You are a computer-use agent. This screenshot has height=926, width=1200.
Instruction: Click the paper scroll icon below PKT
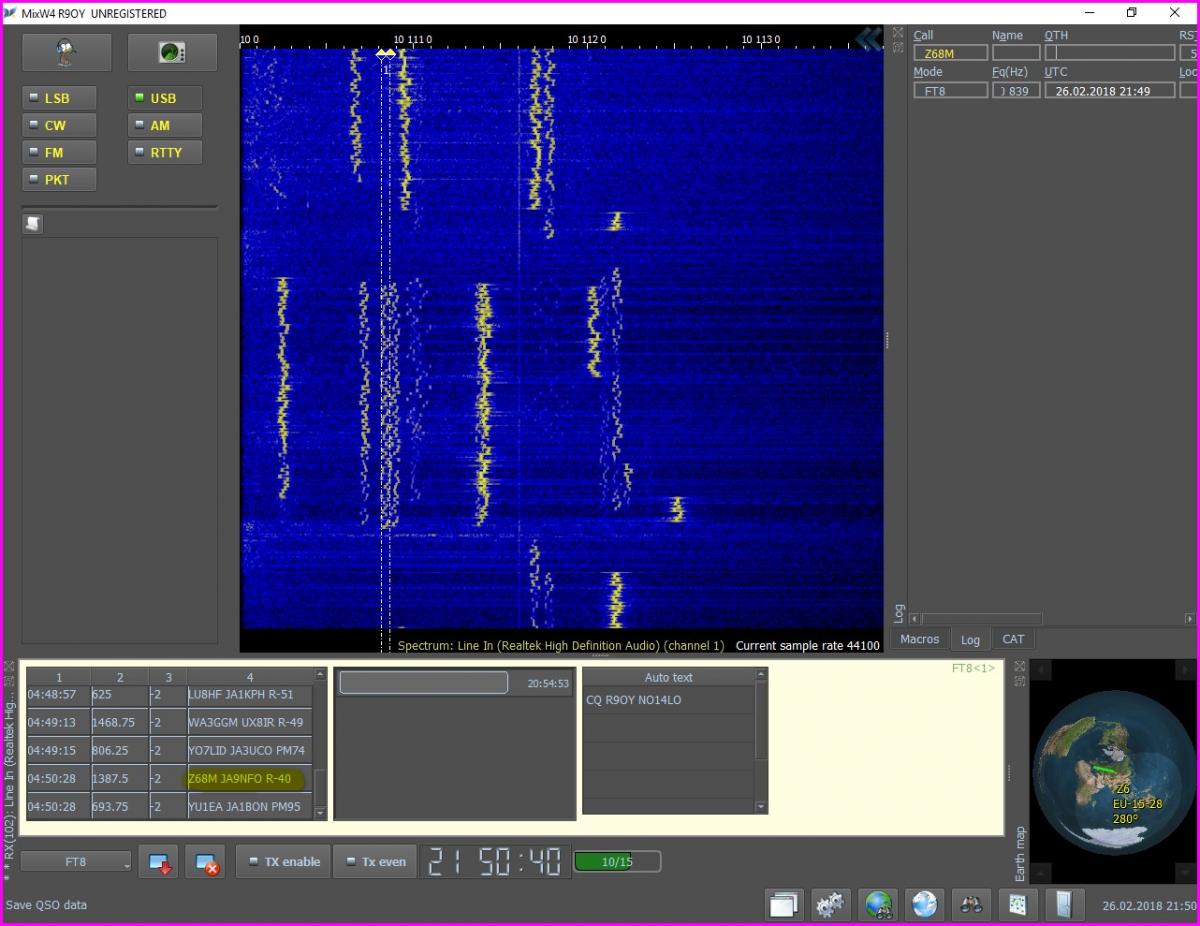(x=33, y=224)
